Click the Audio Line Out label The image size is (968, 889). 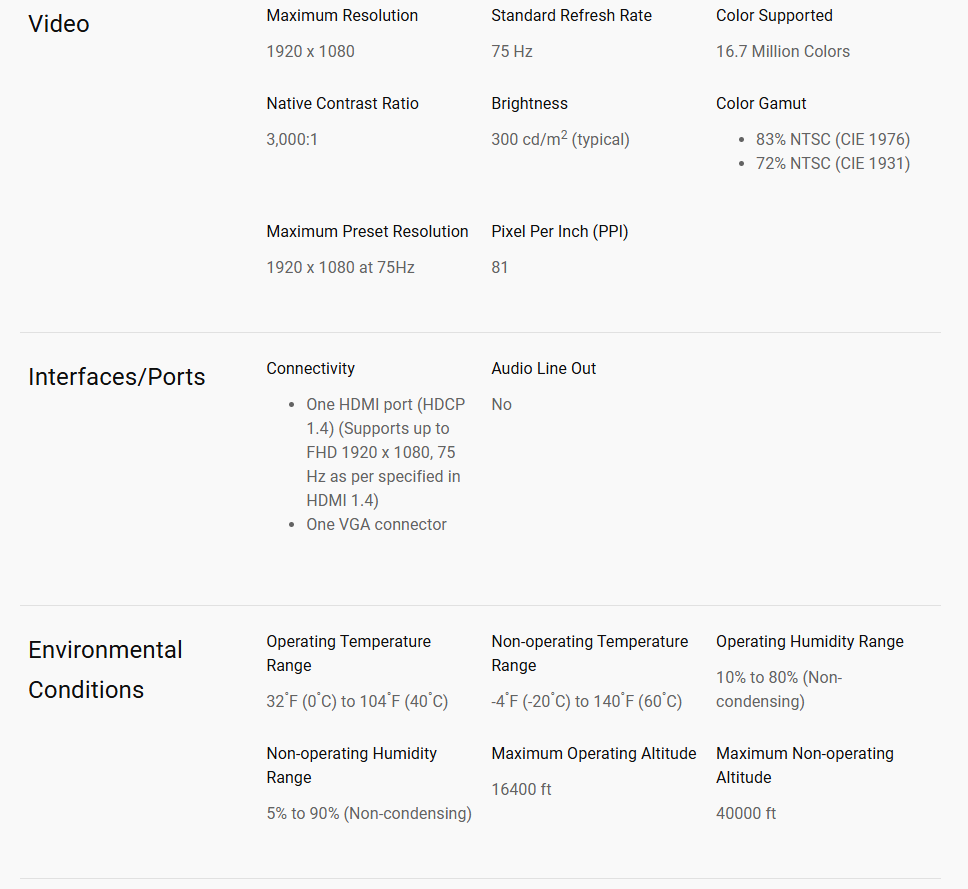(x=544, y=369)
